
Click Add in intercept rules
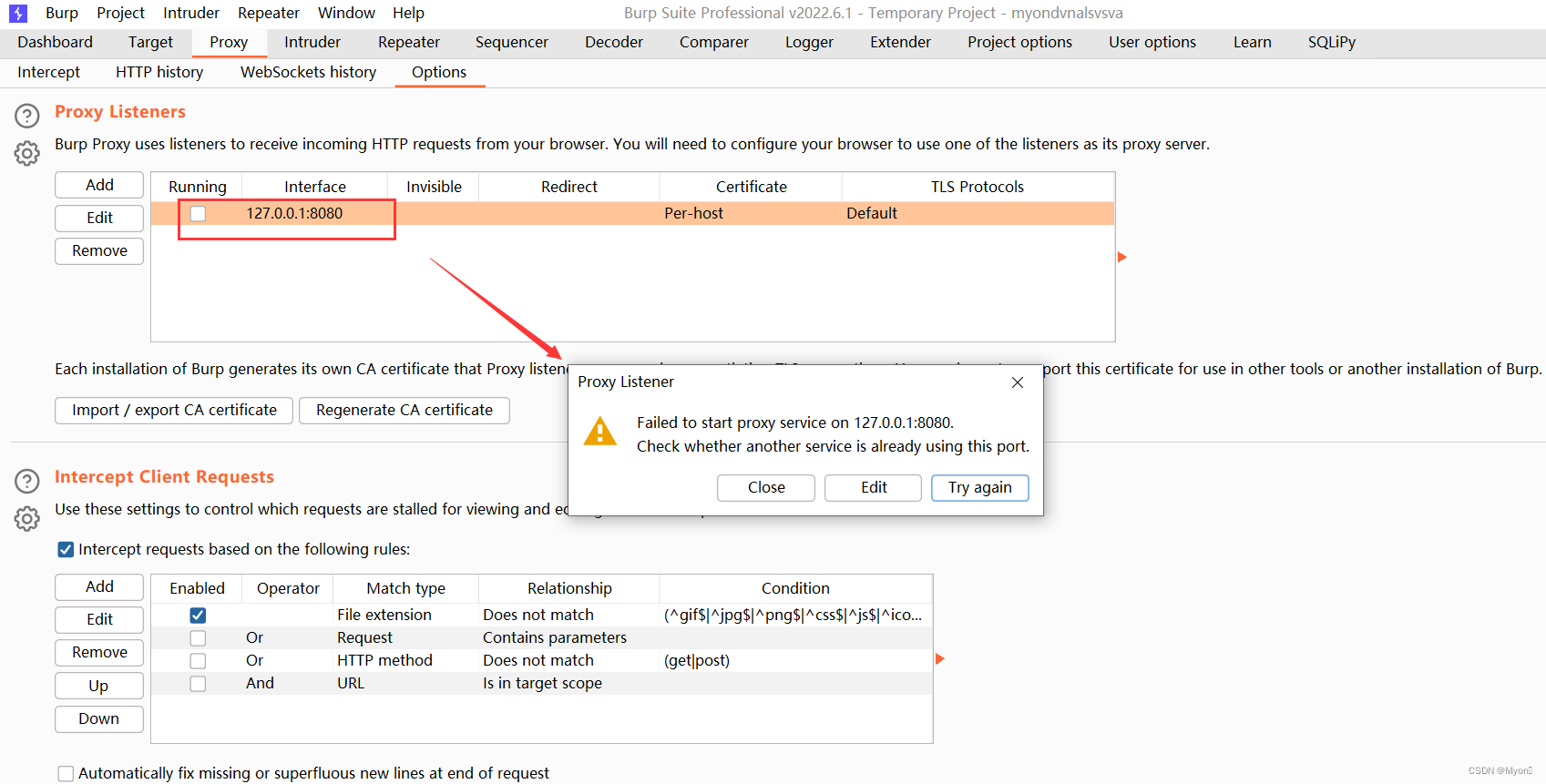tap(99, 586)
